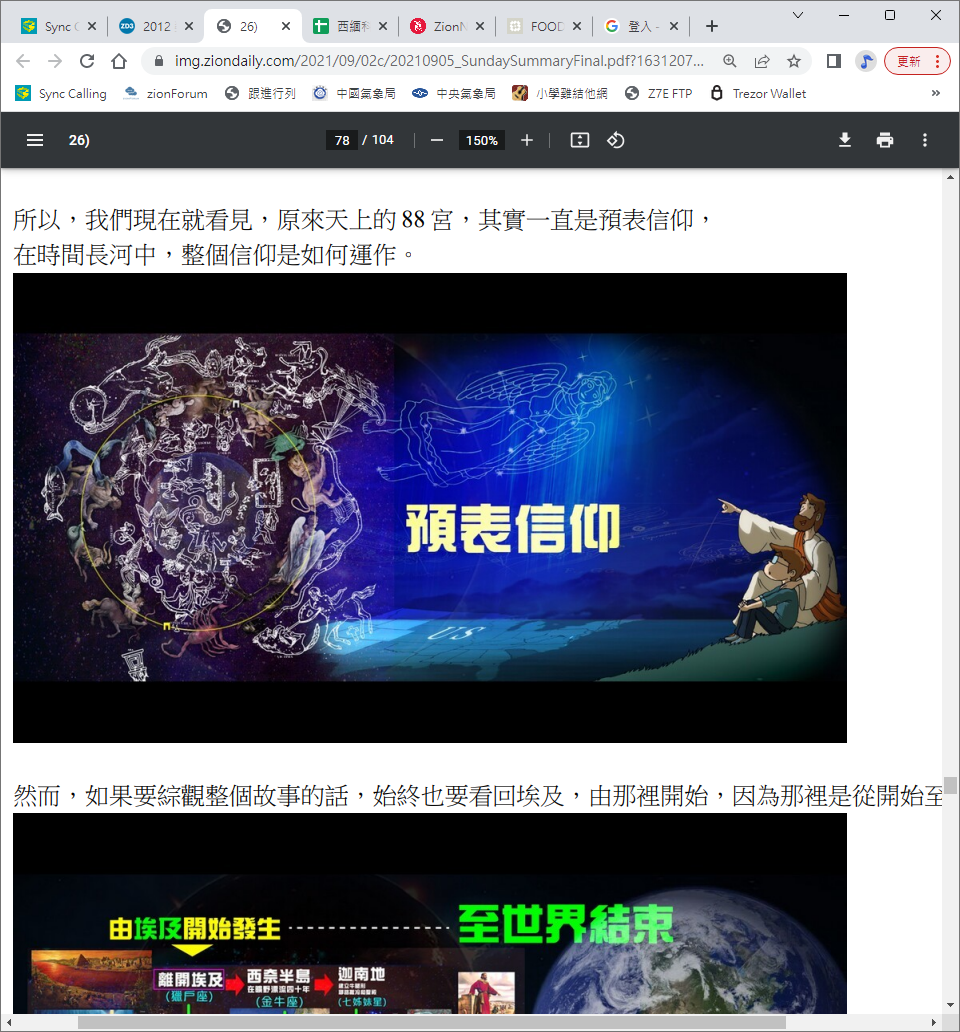Open zionForum bookmark
Viewport: 960px width, 1032px height.
[166, 93]
